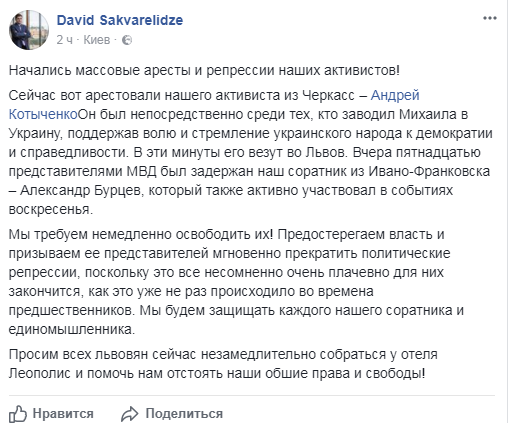The image size is (508, 423).
Task: Click the 'Нравится' like label
Action: 63,414
